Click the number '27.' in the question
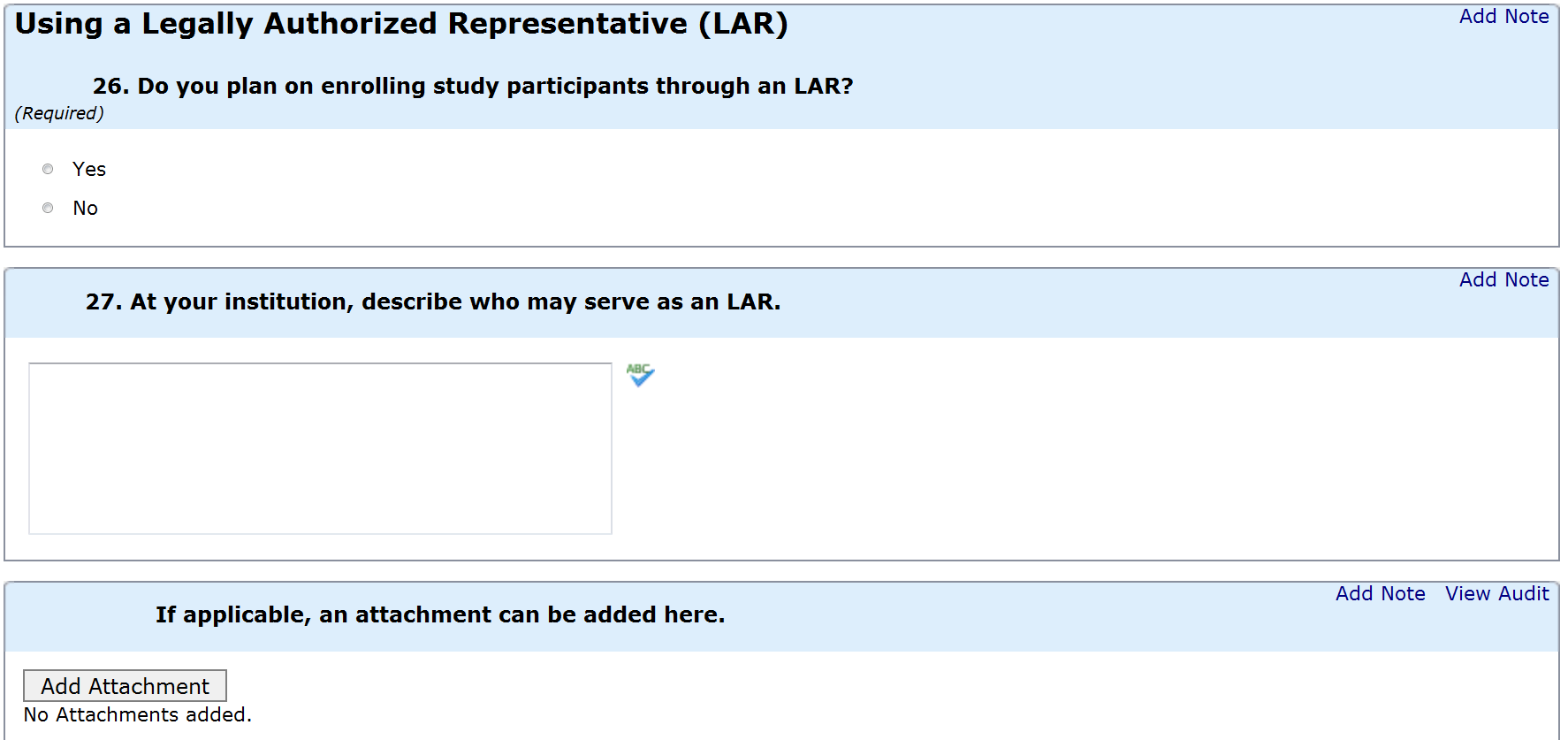 click(103, 302)
